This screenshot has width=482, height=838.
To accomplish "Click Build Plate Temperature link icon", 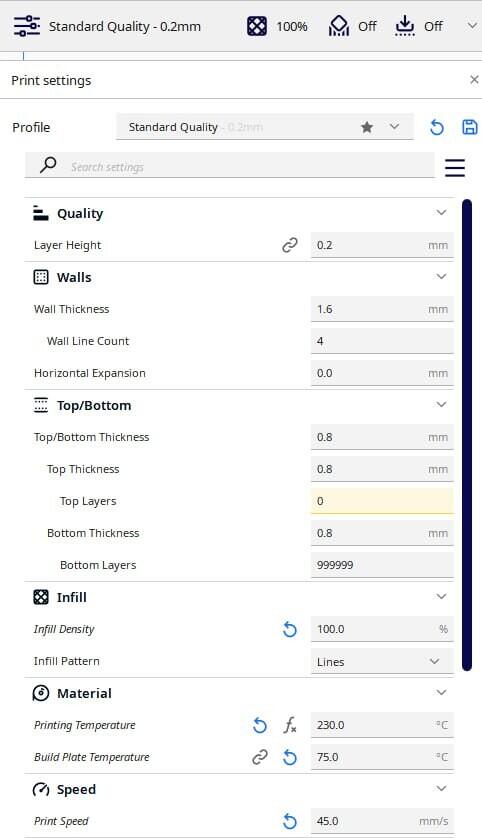I will pyautogui.click(x=260, y=757).
